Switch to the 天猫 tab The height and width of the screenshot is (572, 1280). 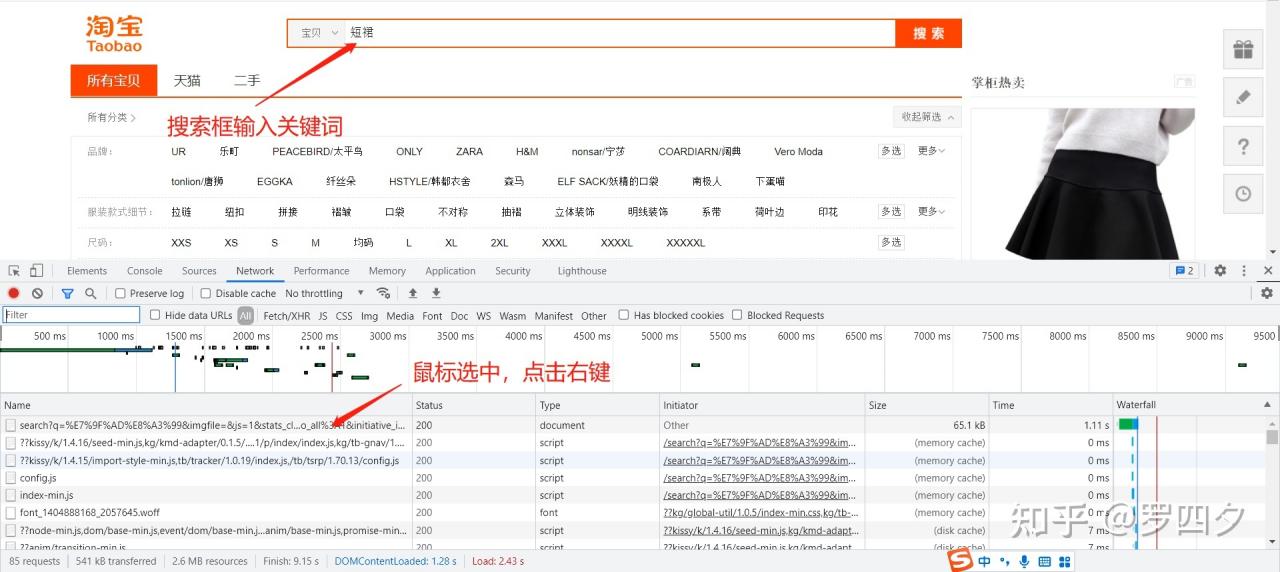[x=187, y=81]
